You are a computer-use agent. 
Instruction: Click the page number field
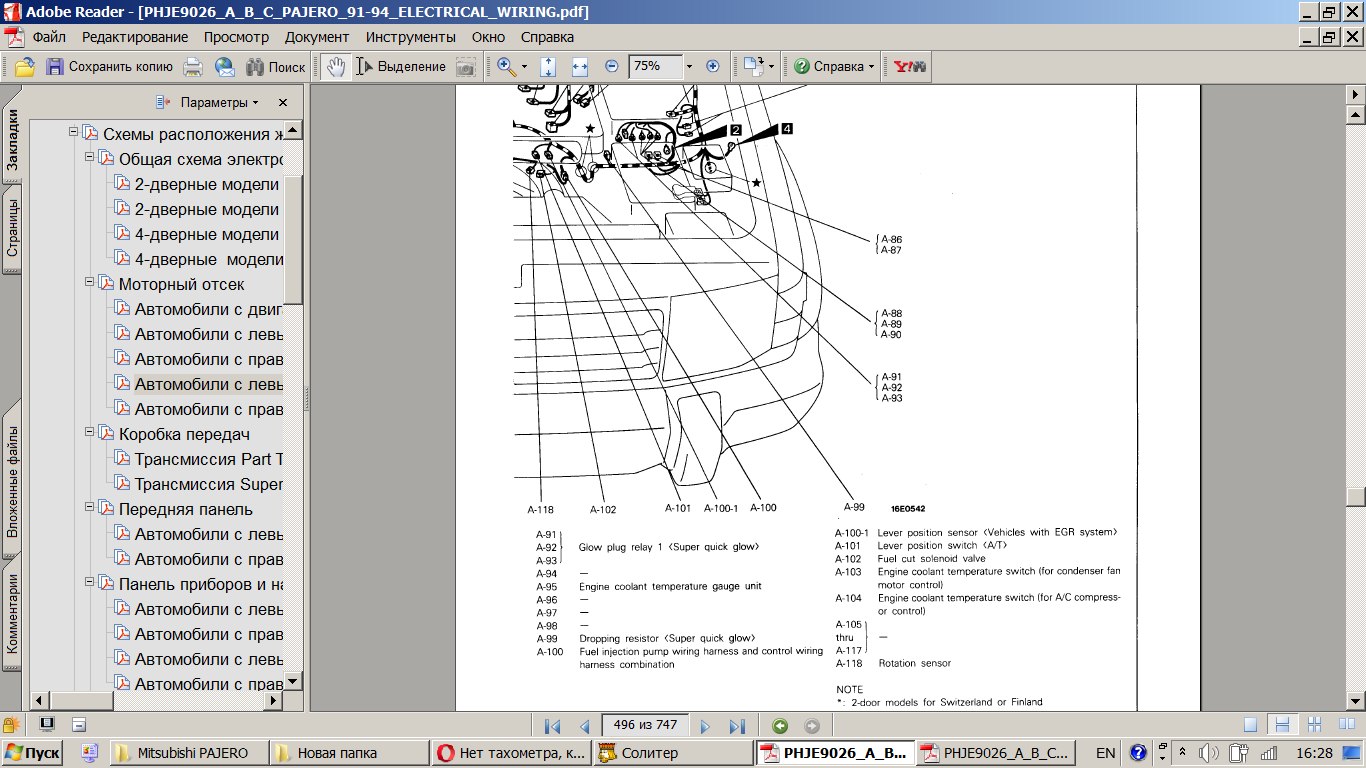click(x=645, y=726)
